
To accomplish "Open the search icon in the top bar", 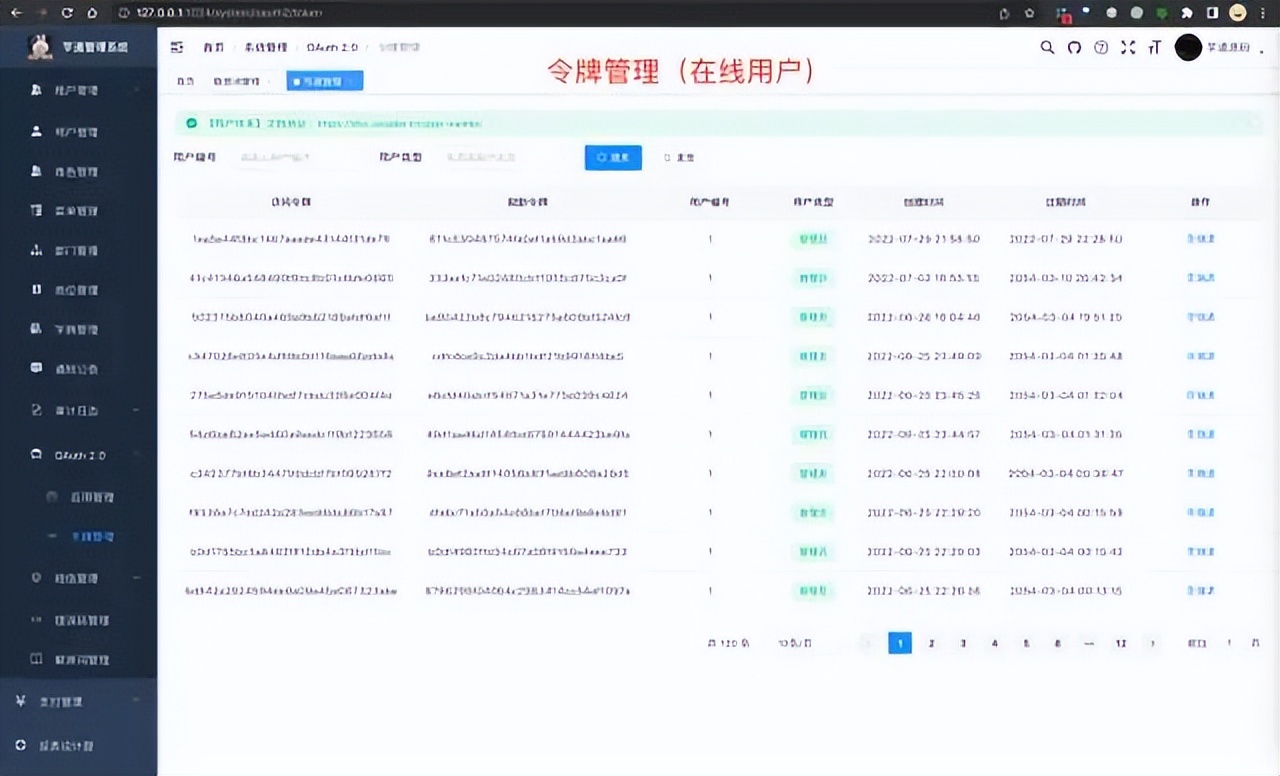I will (1046, 47).
